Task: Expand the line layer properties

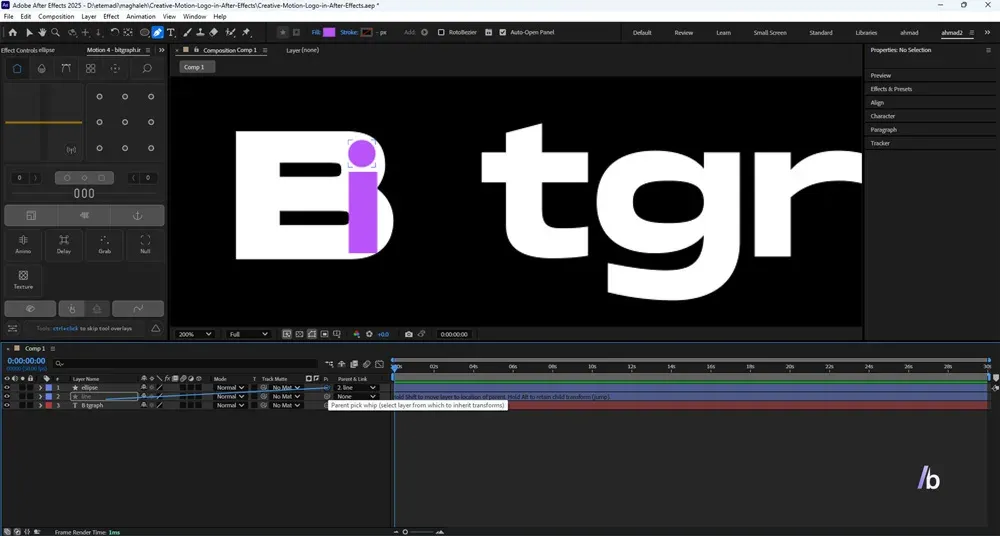Action: pos(40,396)
